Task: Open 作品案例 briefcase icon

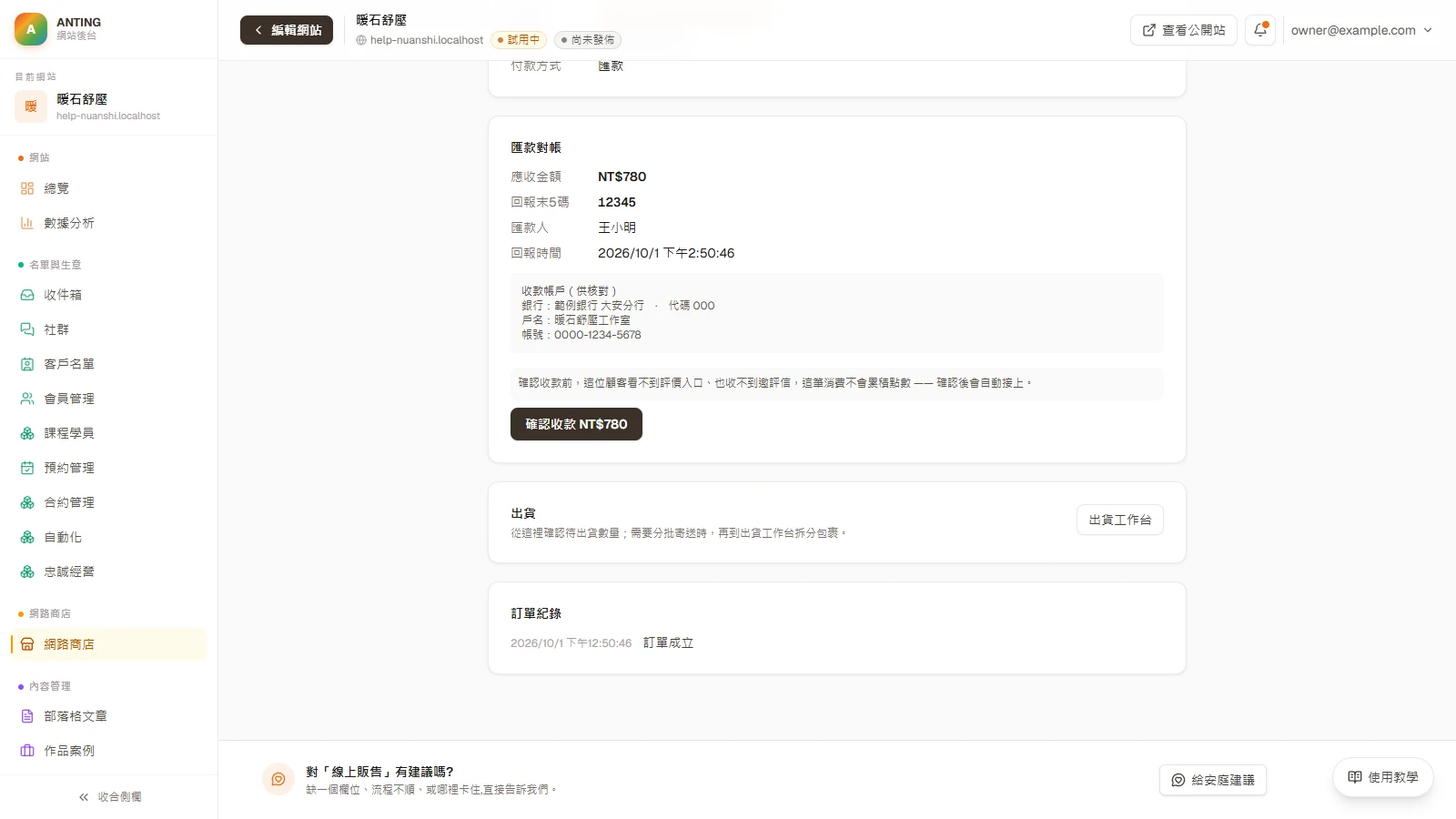Action: tap(27, 751)
